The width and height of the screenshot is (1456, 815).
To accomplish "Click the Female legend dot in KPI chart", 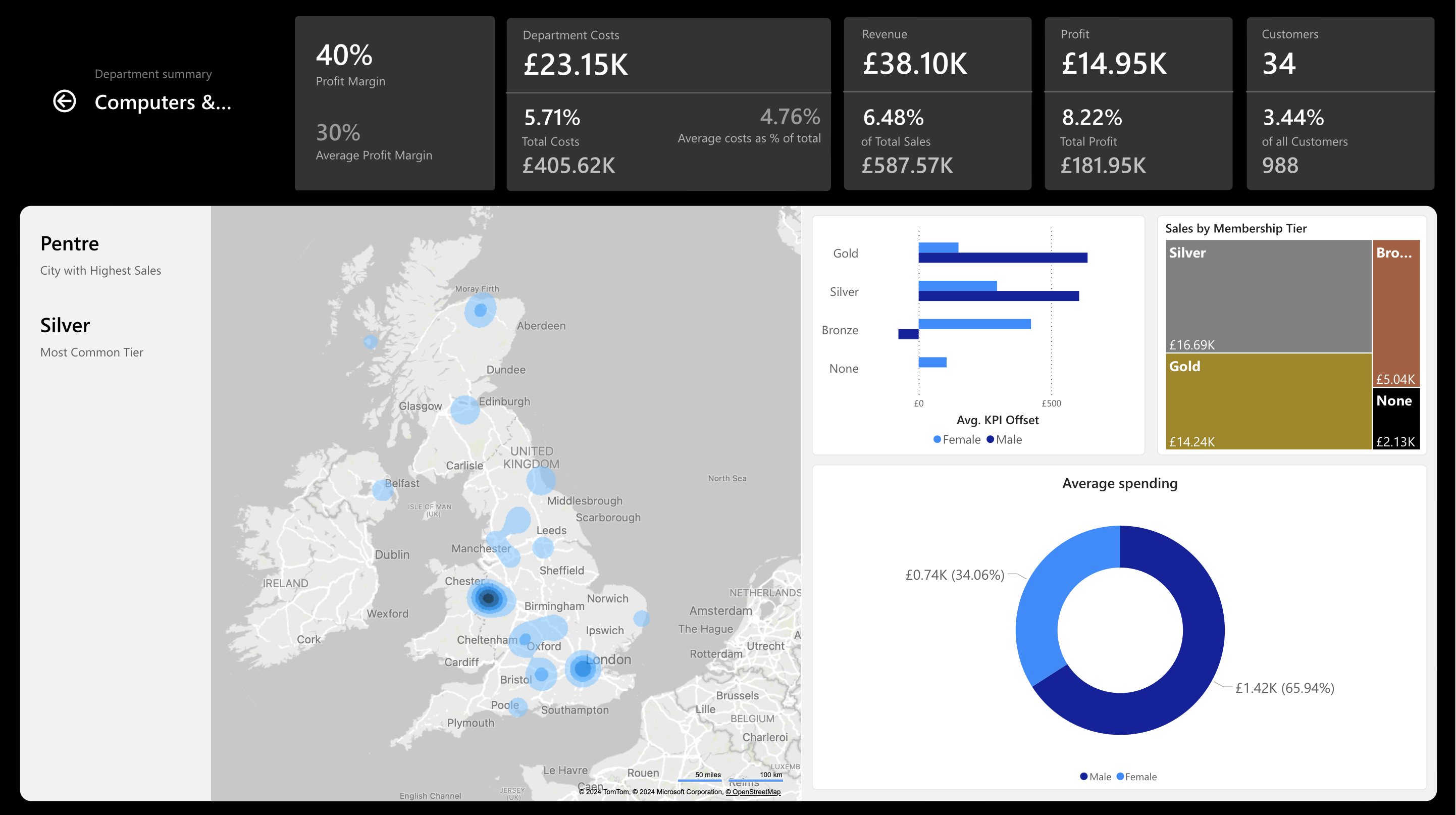I will tap(937, 440).
